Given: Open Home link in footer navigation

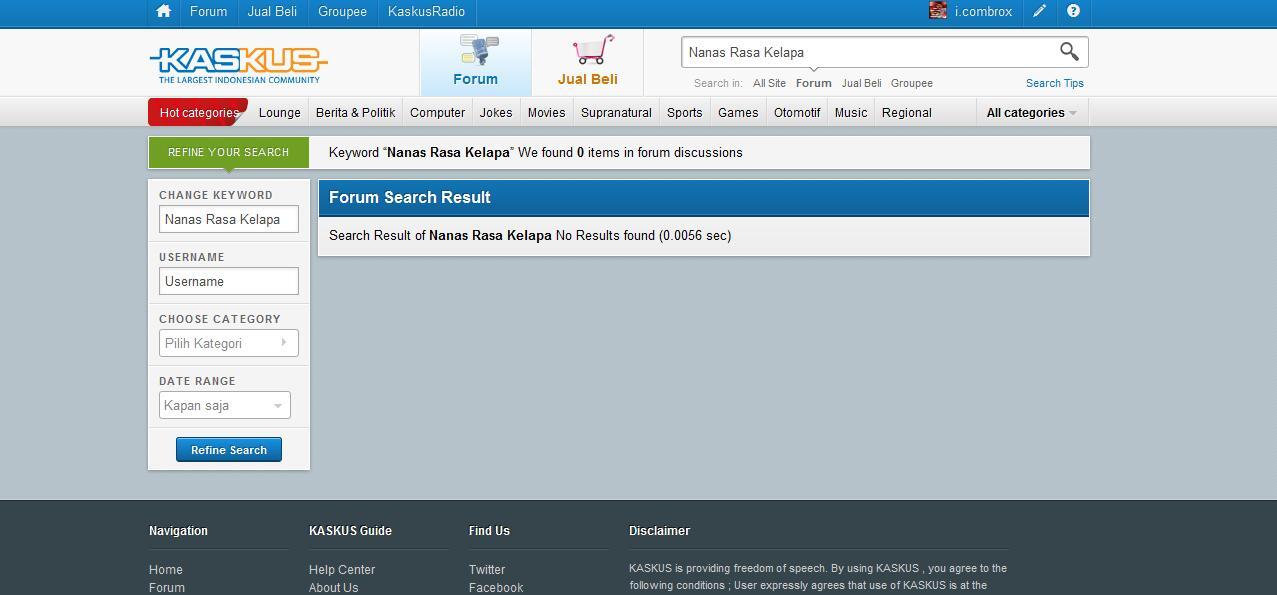Looking at the screenshot, I should (x=166, y=570).
